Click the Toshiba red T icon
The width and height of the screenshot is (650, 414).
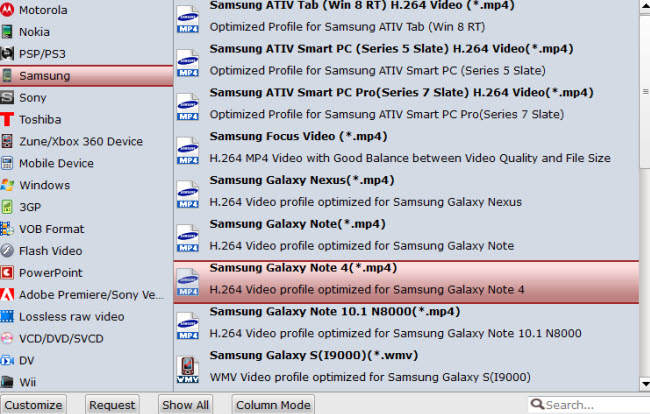(7, 119)
